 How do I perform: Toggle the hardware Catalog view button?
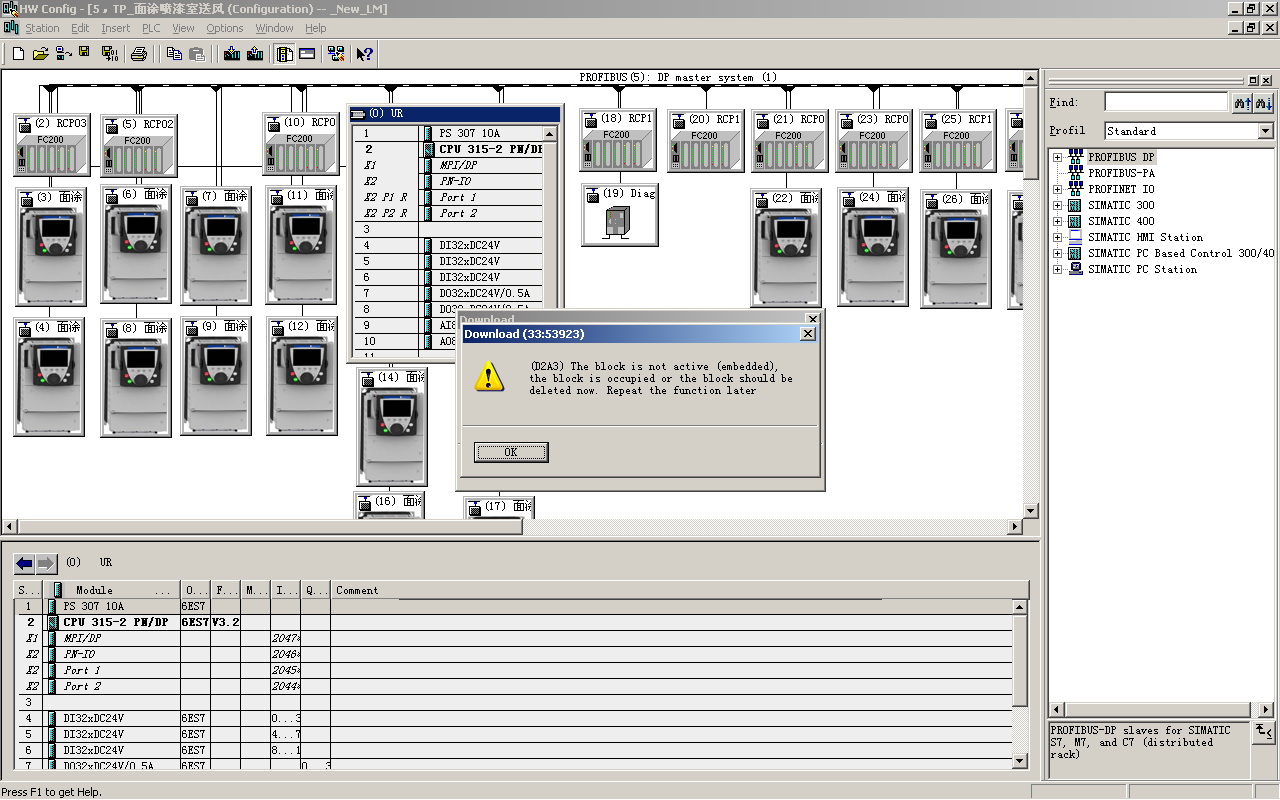pos(285,54)
